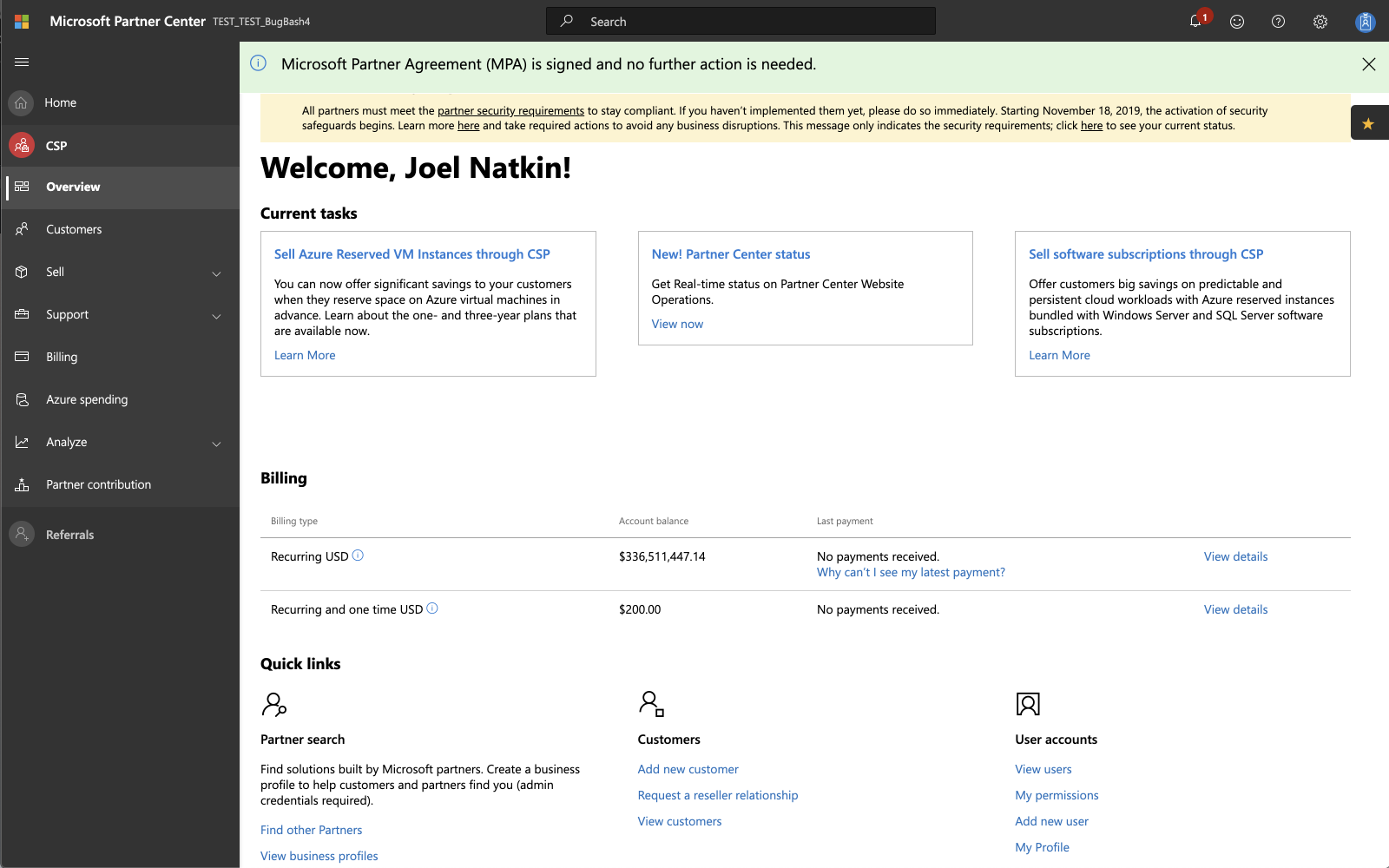Viewport: 1389px width, 868px height.
Task: Open the View now status link
Action: click(677, 324)
